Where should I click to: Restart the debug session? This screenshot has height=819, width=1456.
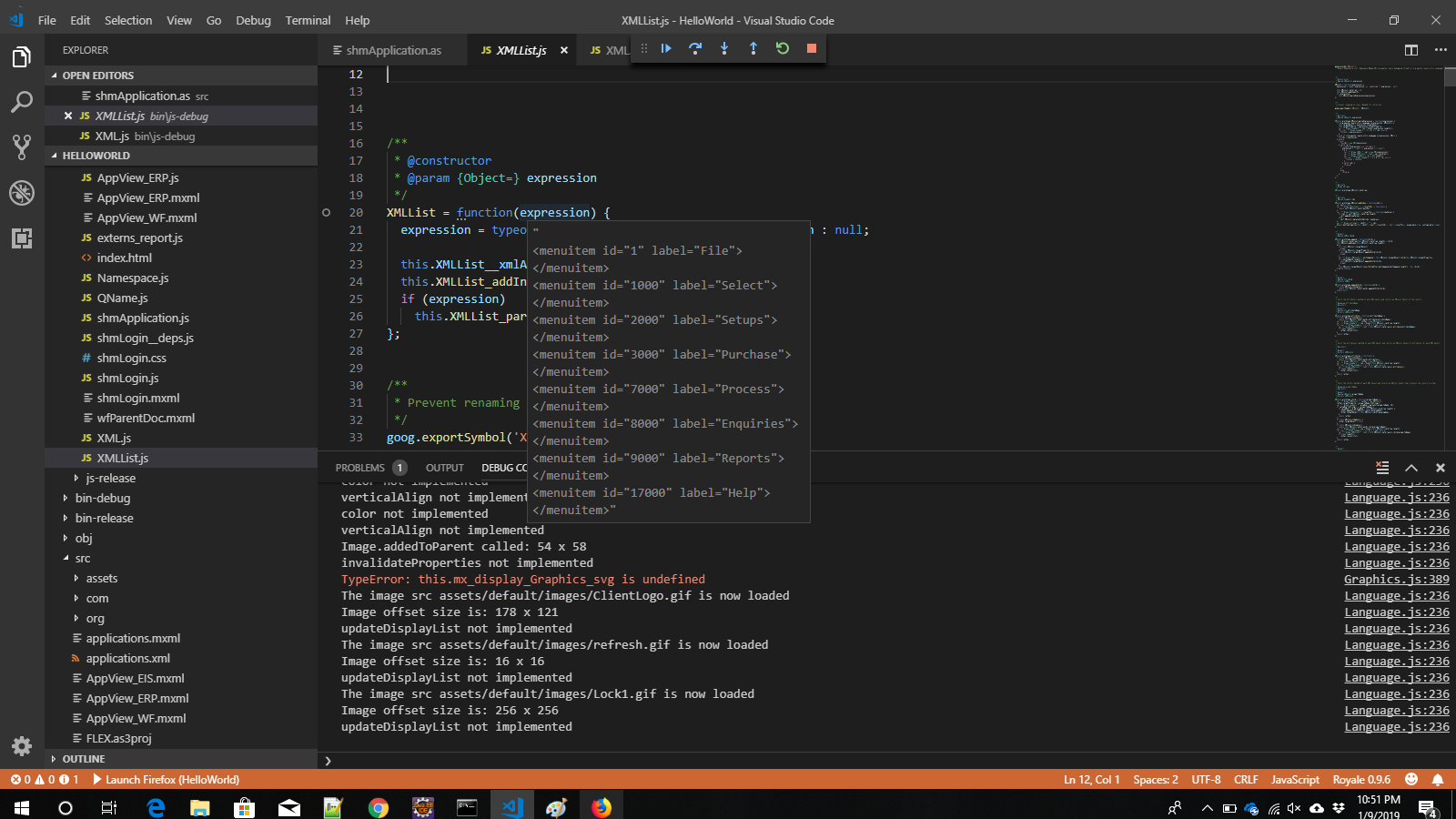point(783,49)
